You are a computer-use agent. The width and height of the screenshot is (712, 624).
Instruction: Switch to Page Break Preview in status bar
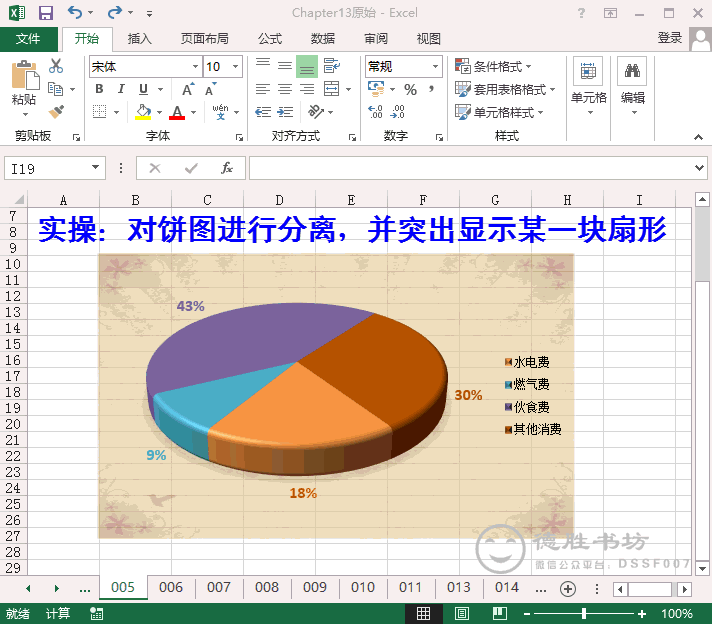[x=499, y=614]
